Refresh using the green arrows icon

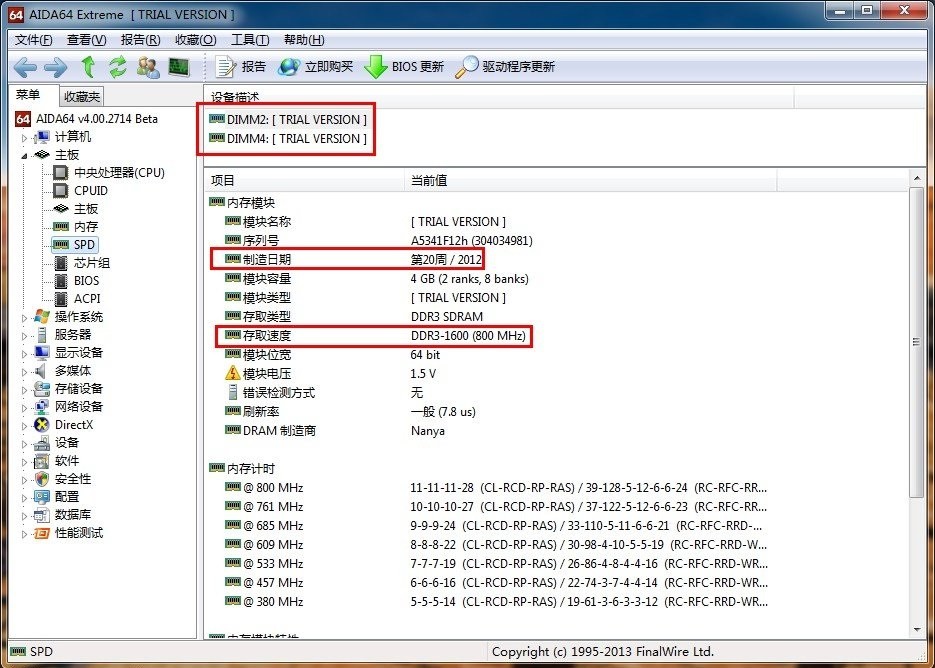tap(118, 67)
